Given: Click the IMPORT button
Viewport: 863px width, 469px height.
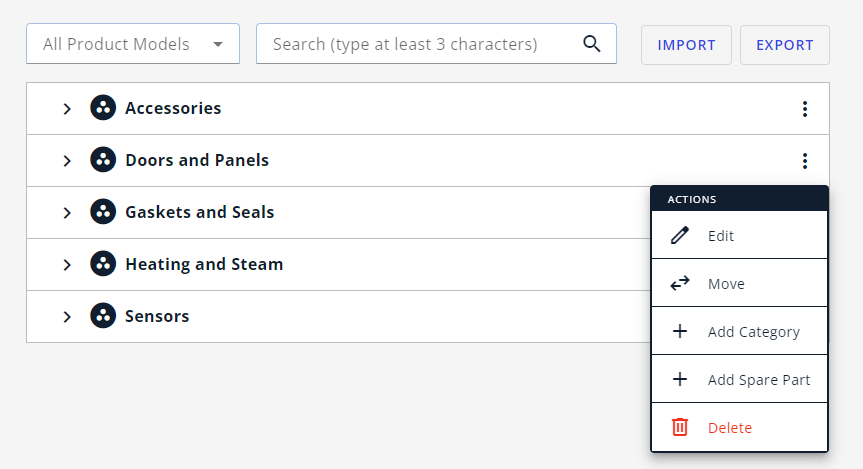Looking at the screenshot, I should (x=686, y=45).
